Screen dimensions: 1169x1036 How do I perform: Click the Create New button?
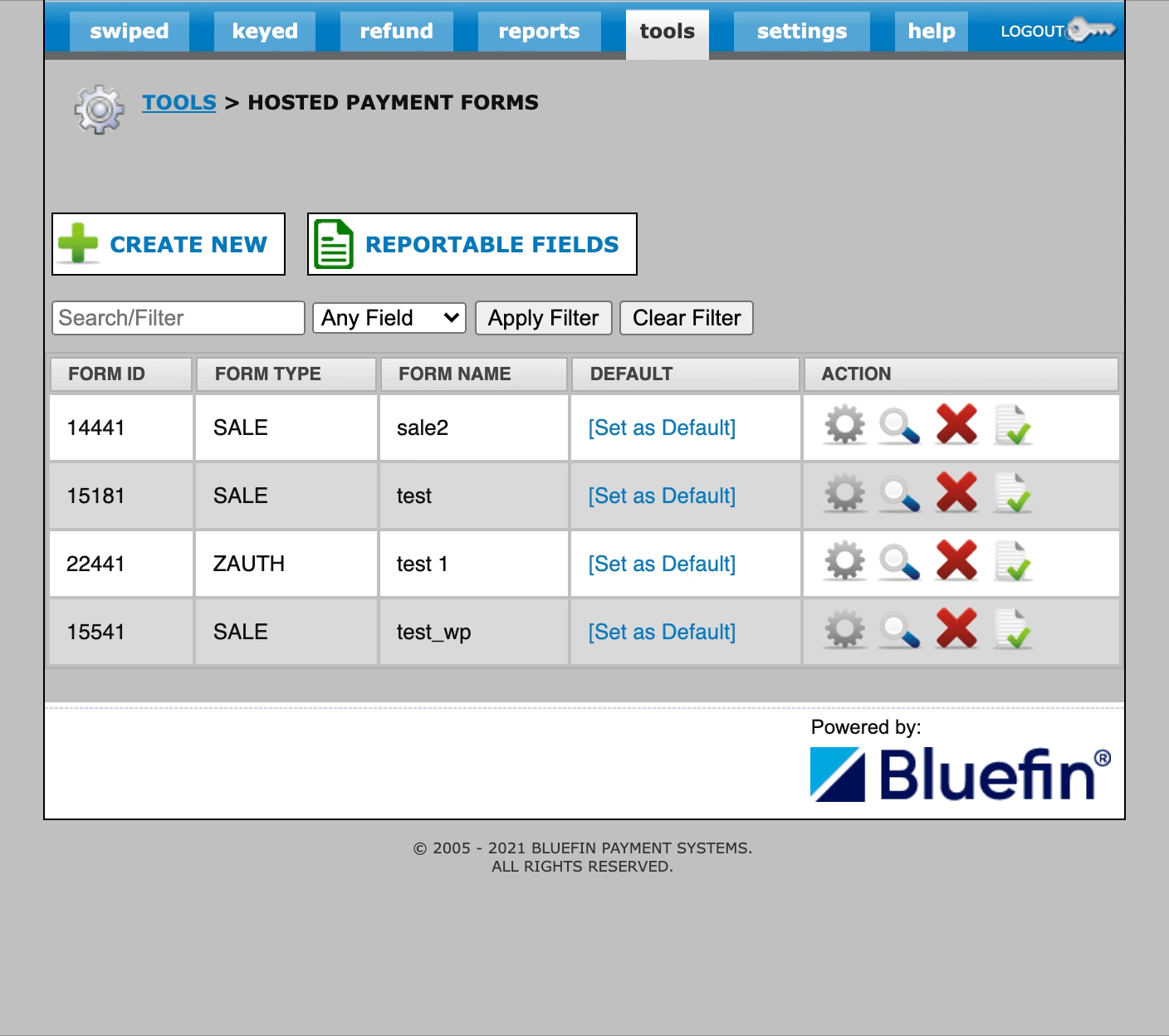(x=169, y=244)
